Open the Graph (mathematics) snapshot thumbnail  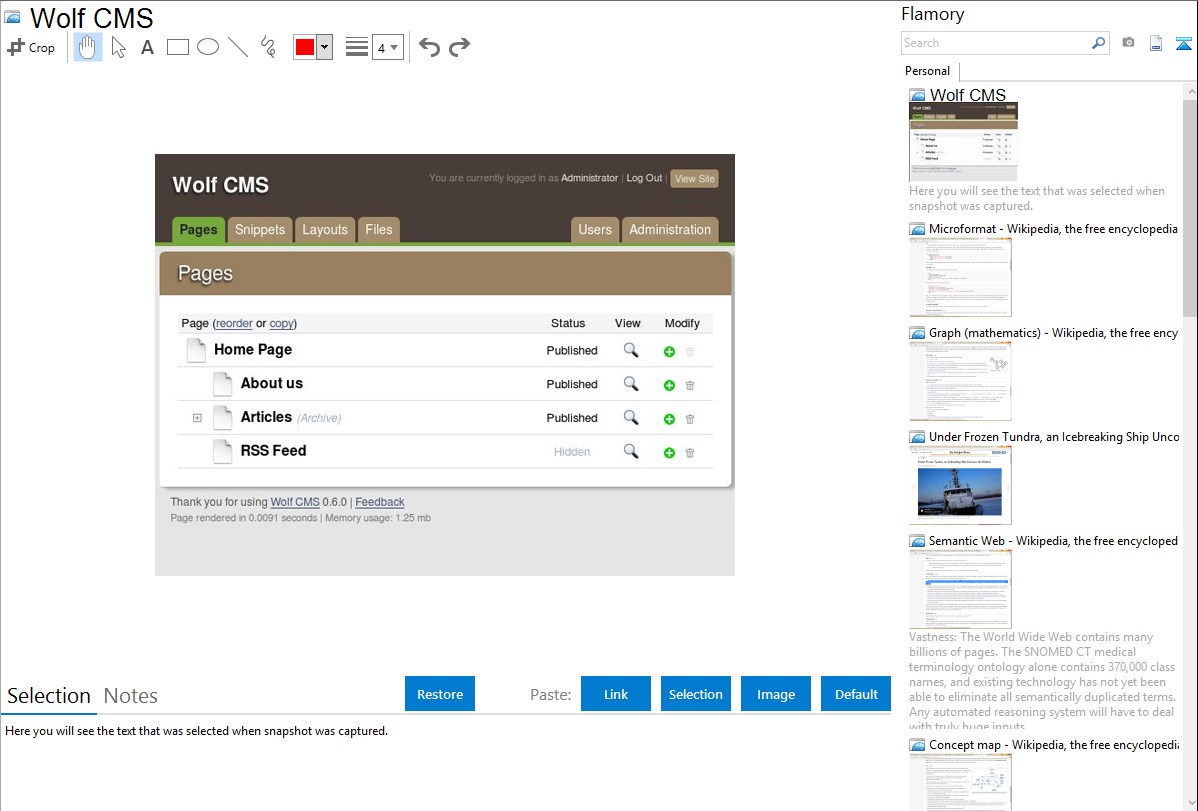960,381
